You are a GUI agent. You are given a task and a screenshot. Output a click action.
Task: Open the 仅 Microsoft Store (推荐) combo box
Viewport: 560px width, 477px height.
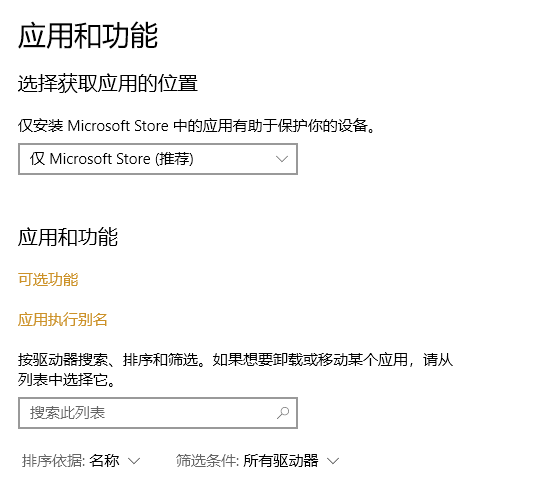tap(158, 159)
